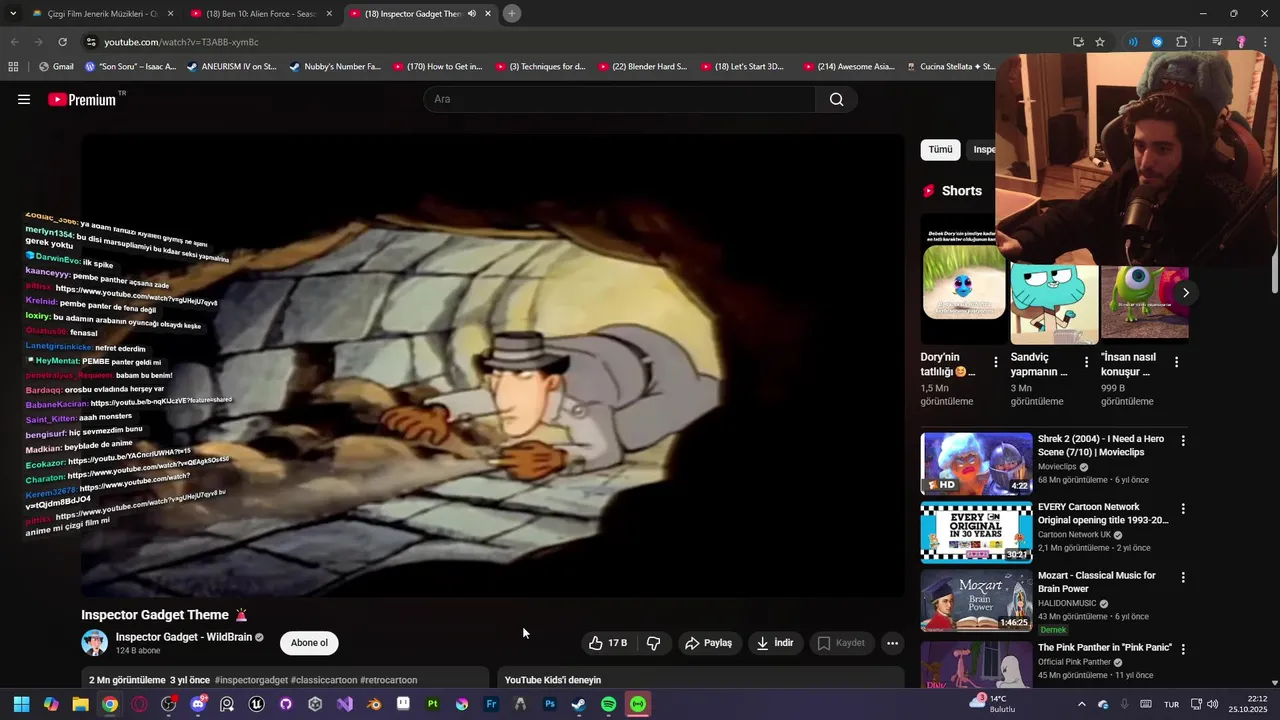This screenshot has height=720, width=1280.
Task: Open the Chrome media control icon
Action: [1217, 42]
